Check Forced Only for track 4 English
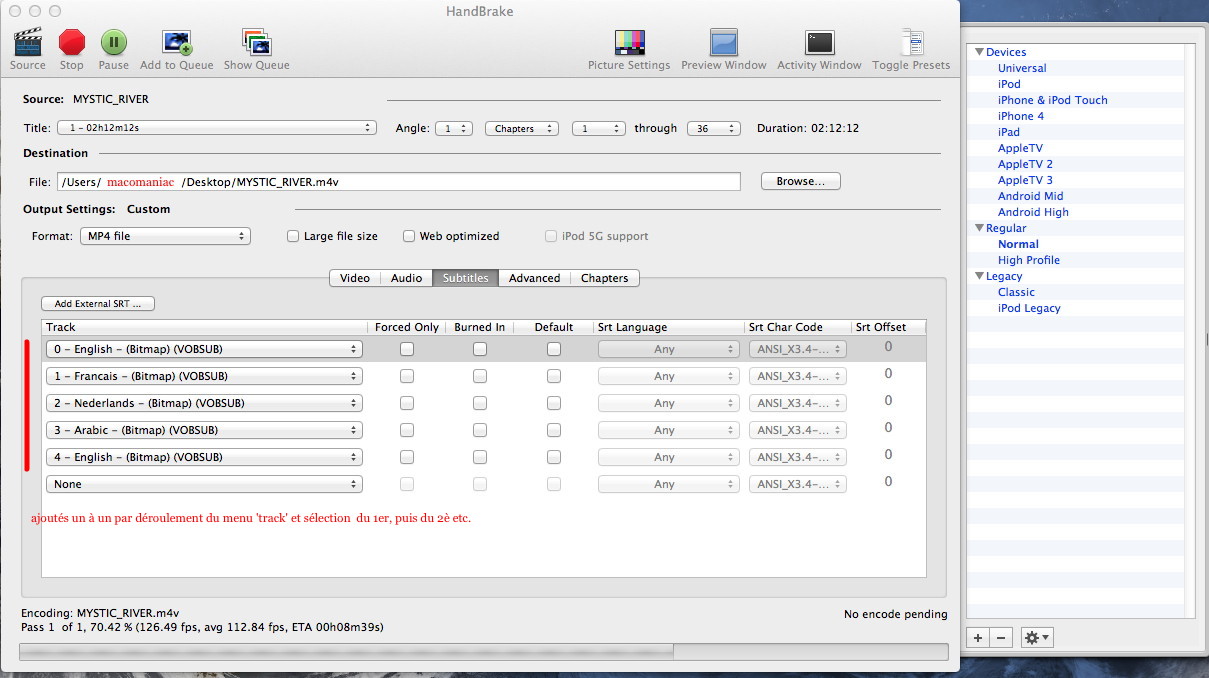This screenshot has height=678, width=1209. (x=407, y=457)
